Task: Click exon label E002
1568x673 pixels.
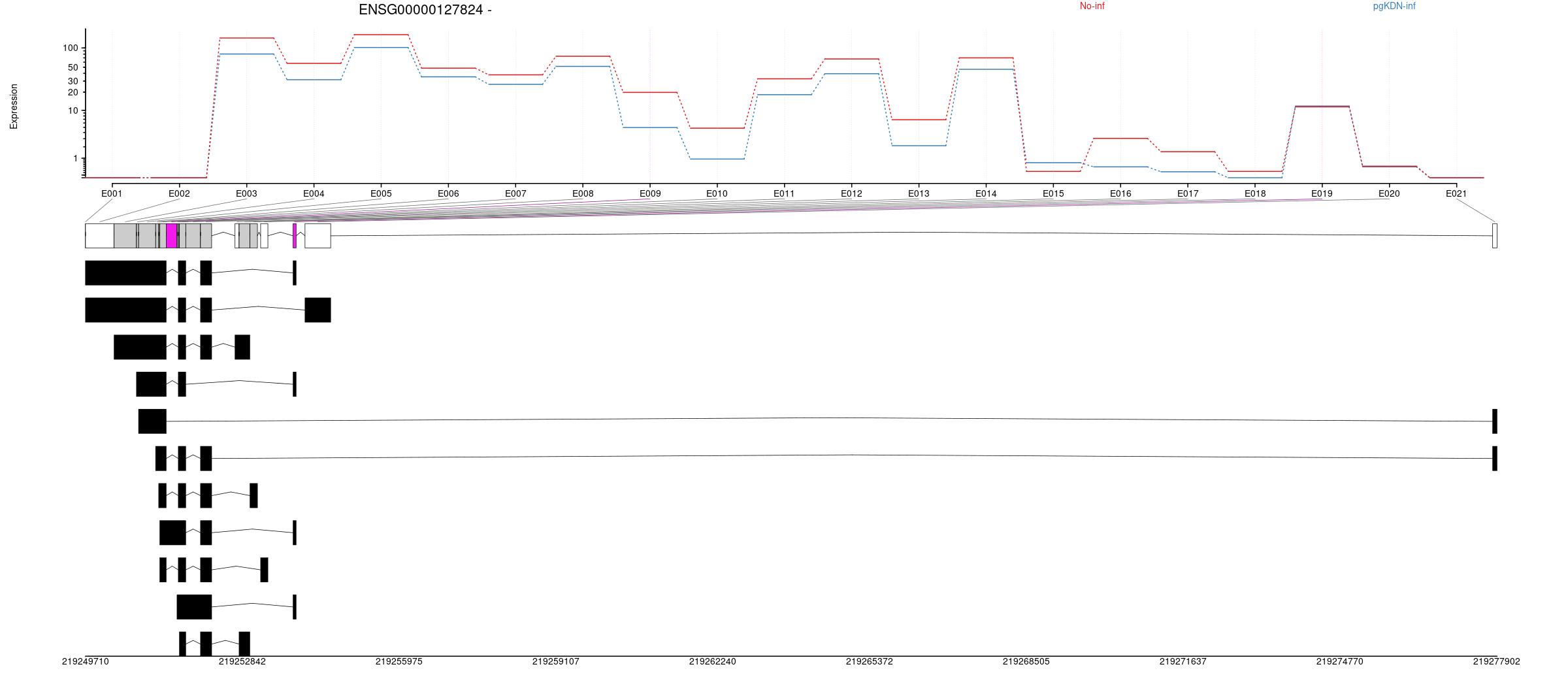Action: [179, 193]
